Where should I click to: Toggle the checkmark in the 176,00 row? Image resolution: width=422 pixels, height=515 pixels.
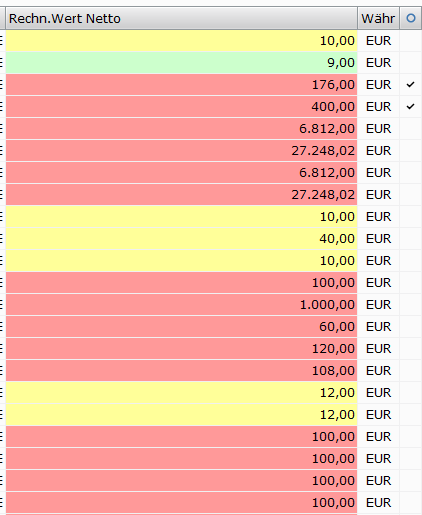[411, 85]
